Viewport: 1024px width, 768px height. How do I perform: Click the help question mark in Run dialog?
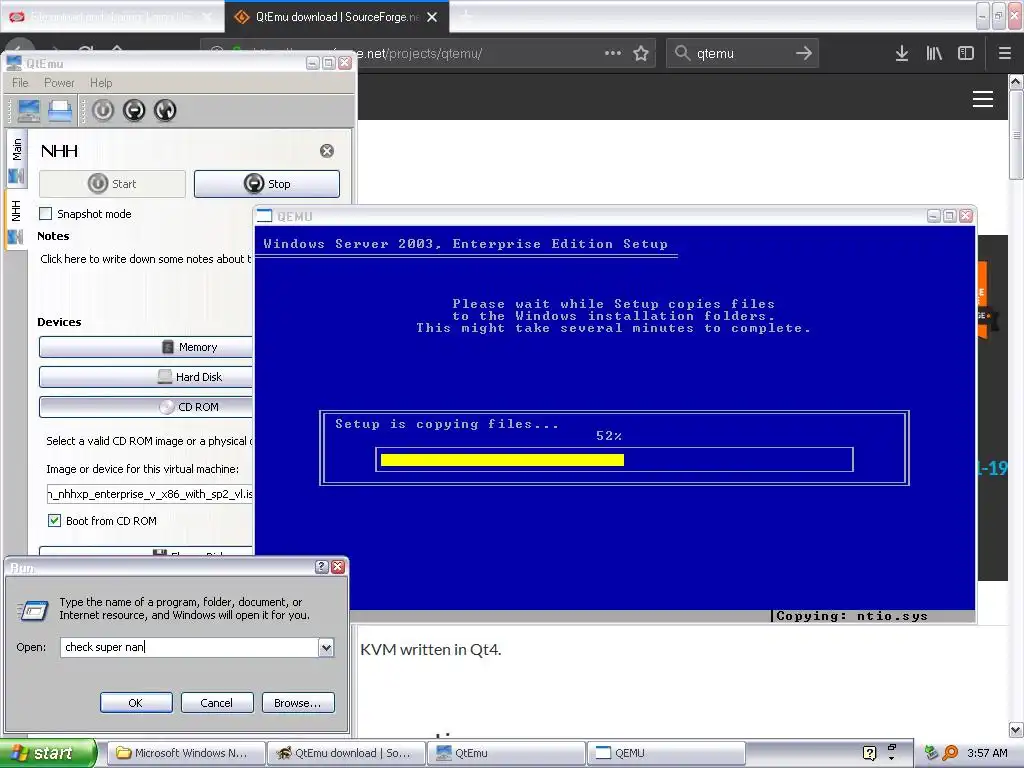coord(321,566)
